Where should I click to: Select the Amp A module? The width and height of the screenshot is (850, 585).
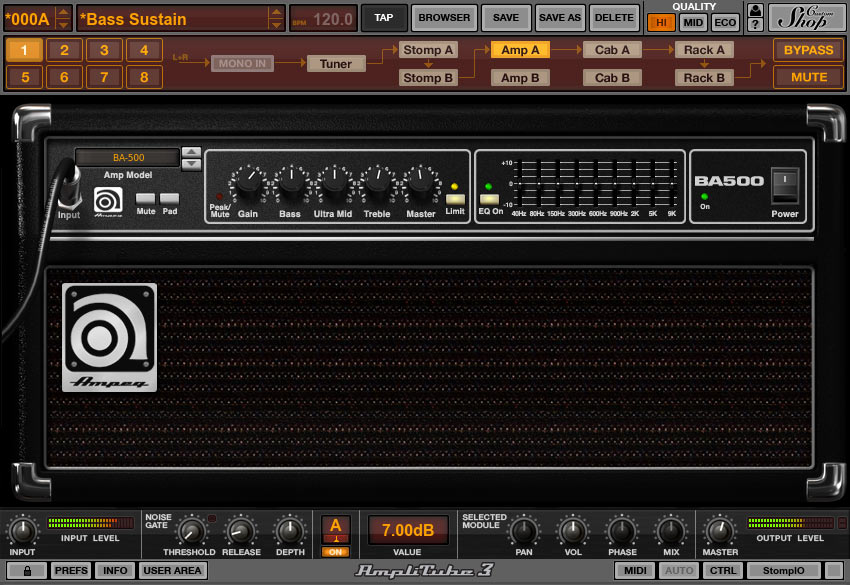tap(520, 50)
